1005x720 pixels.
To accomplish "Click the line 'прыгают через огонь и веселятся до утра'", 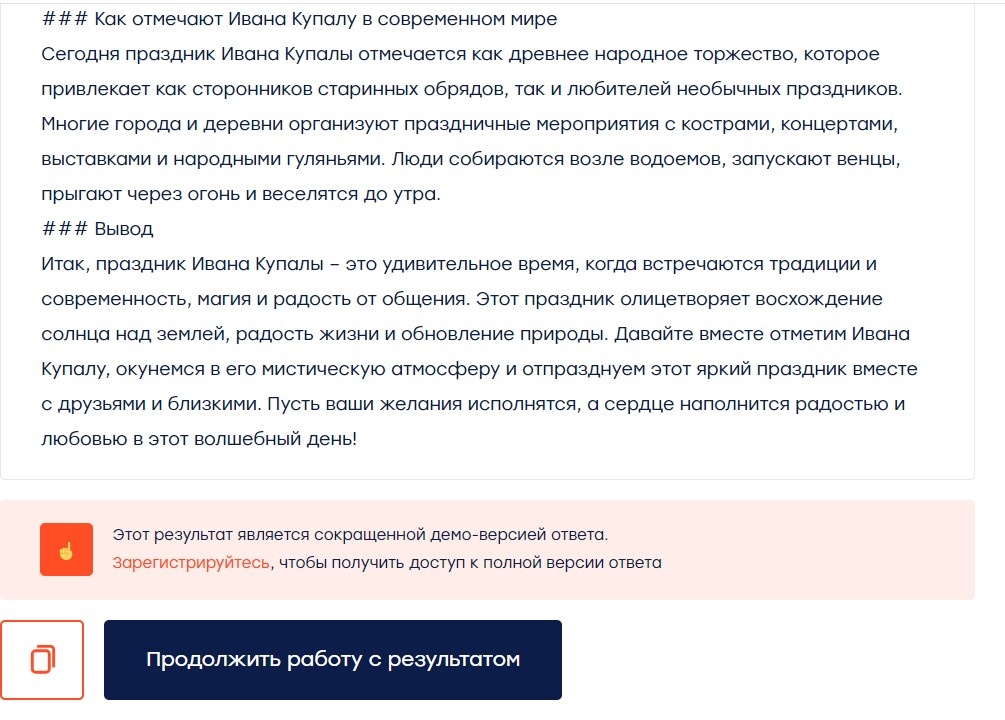I will tap(241, 194).
